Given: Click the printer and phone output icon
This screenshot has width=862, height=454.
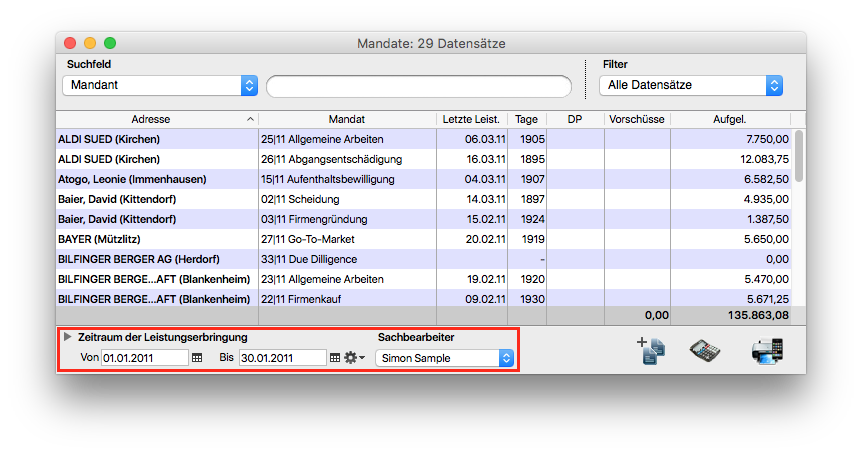Looking at the screenshot, I should 767,351.
